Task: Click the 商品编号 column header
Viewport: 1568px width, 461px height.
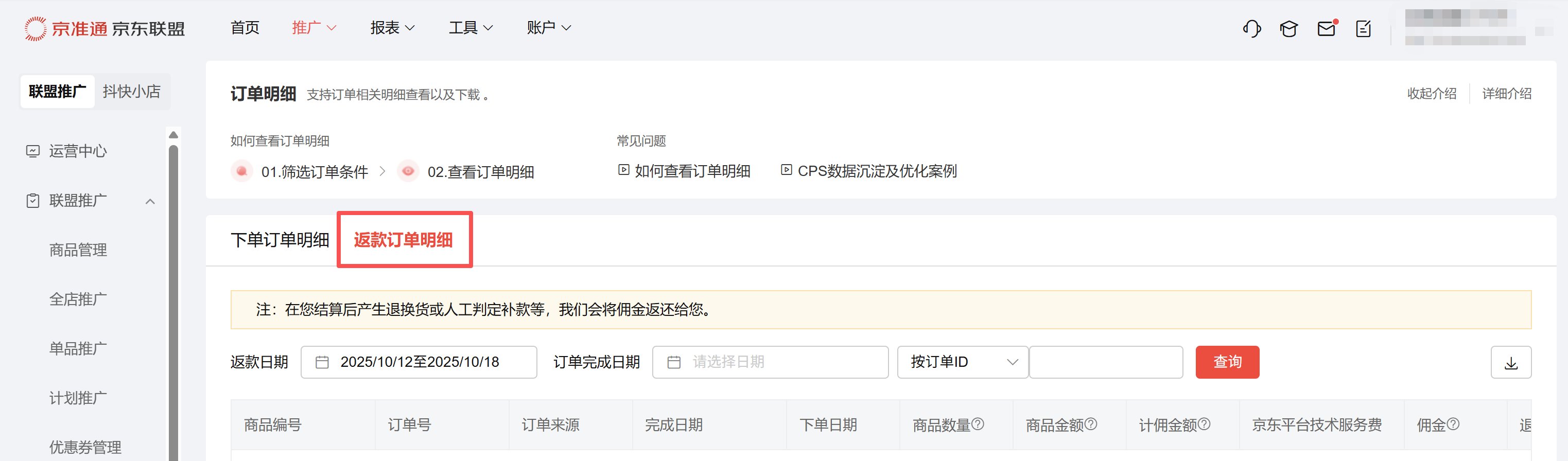Action: (273, 425)
